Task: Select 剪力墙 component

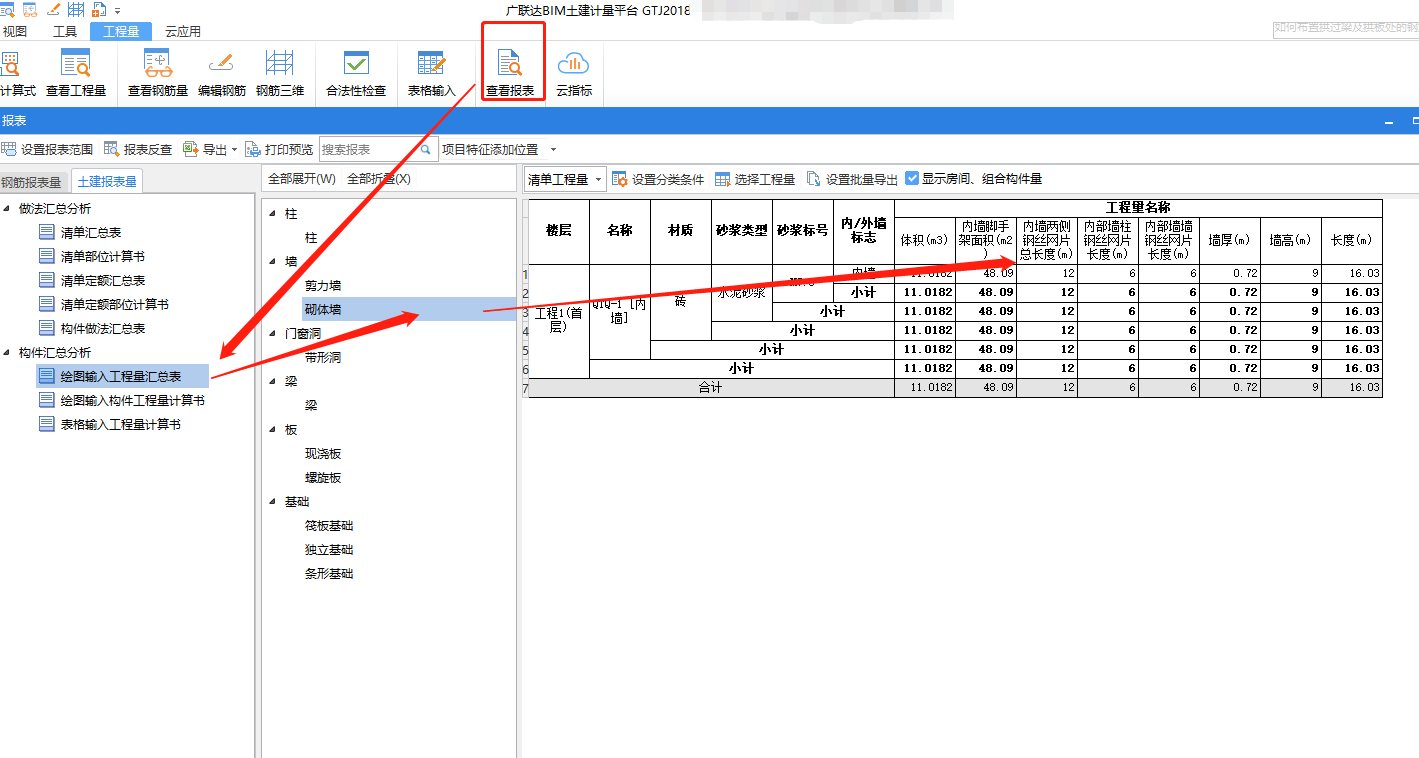Action: tap(323, 286)
